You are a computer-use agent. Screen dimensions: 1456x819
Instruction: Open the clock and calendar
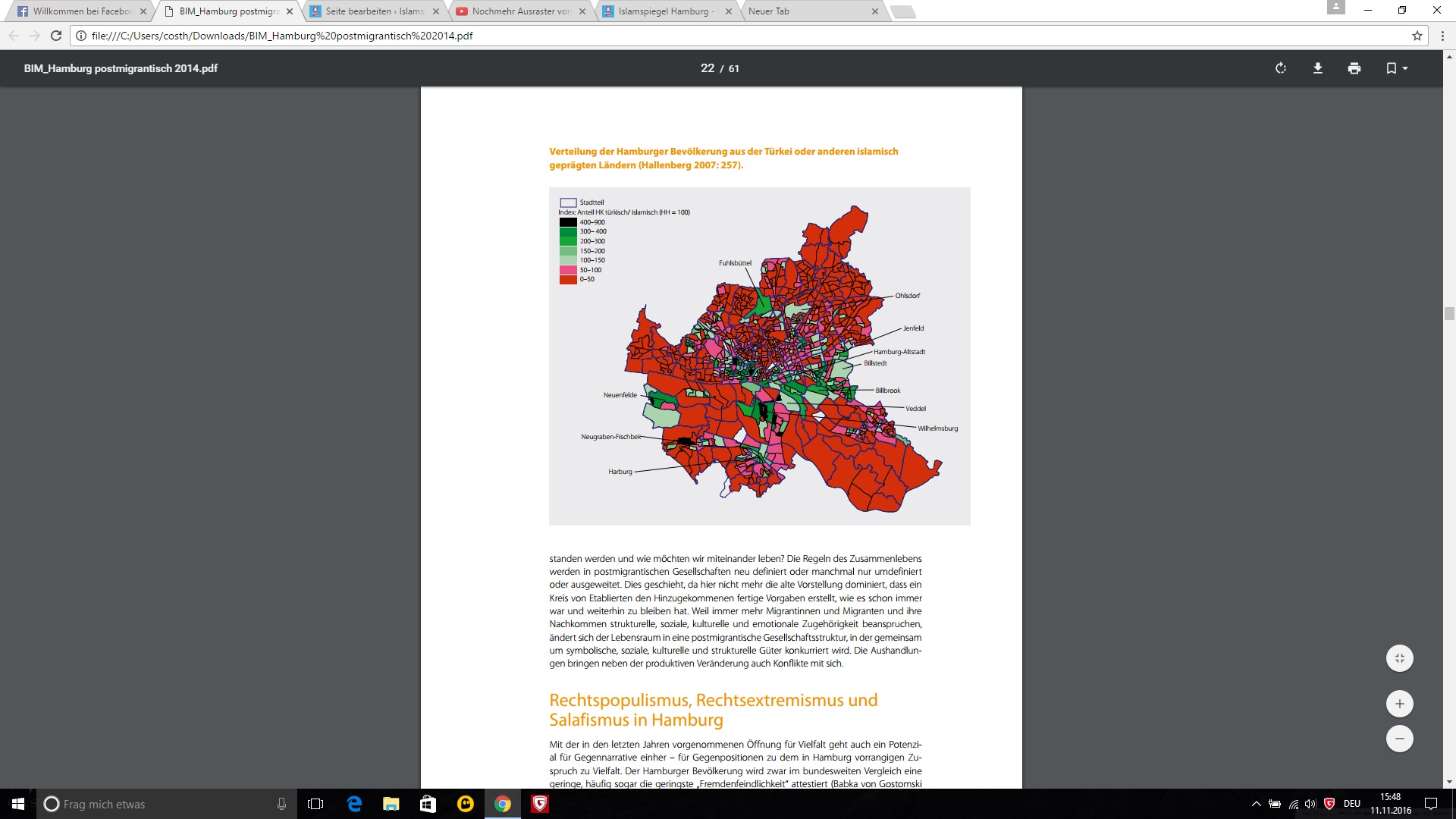pyautogui.click(x=1391, y=804)
